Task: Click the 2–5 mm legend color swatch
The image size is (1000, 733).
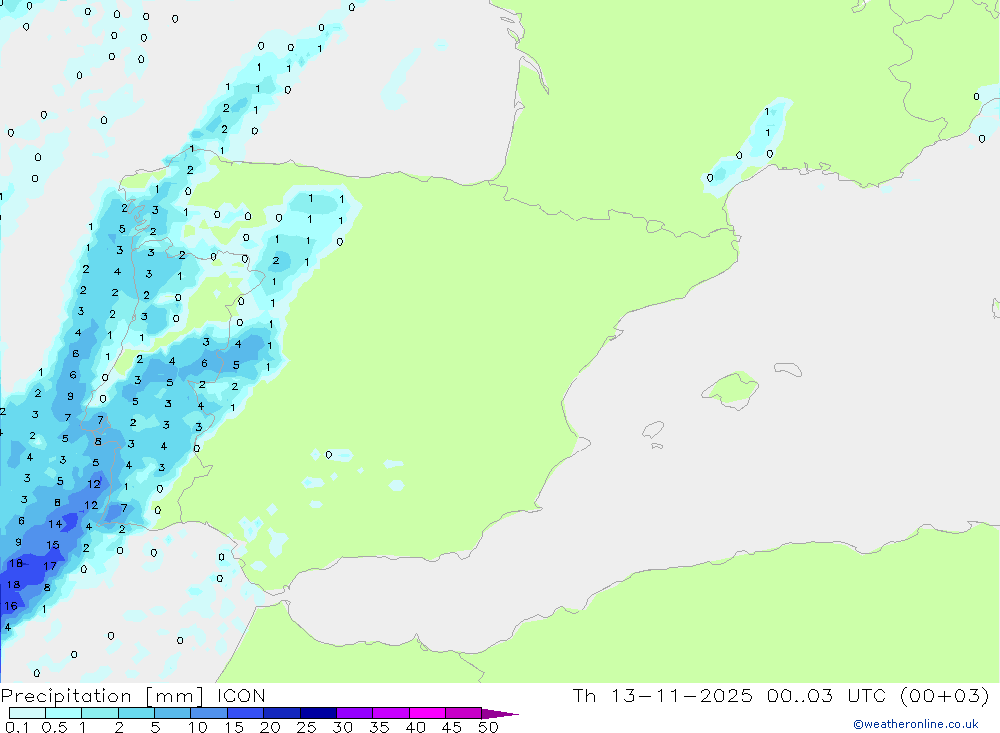Action: (x=136, y=713)
